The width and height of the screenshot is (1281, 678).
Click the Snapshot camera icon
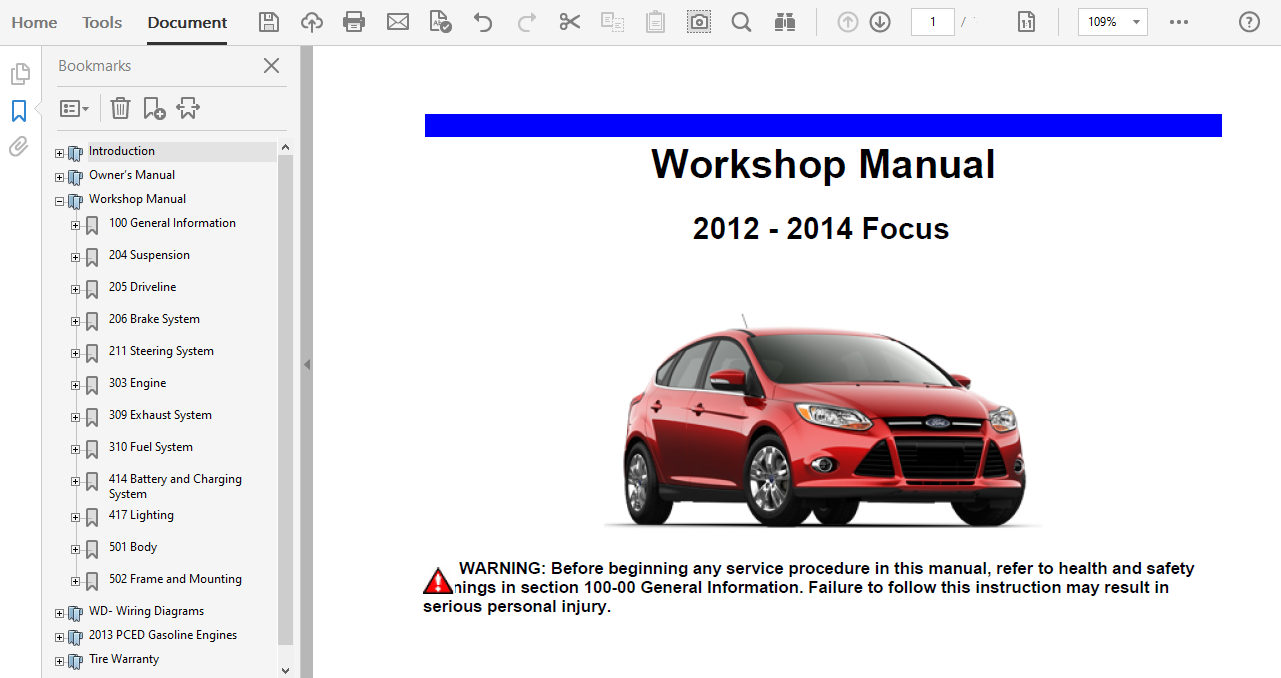(699, 22)
